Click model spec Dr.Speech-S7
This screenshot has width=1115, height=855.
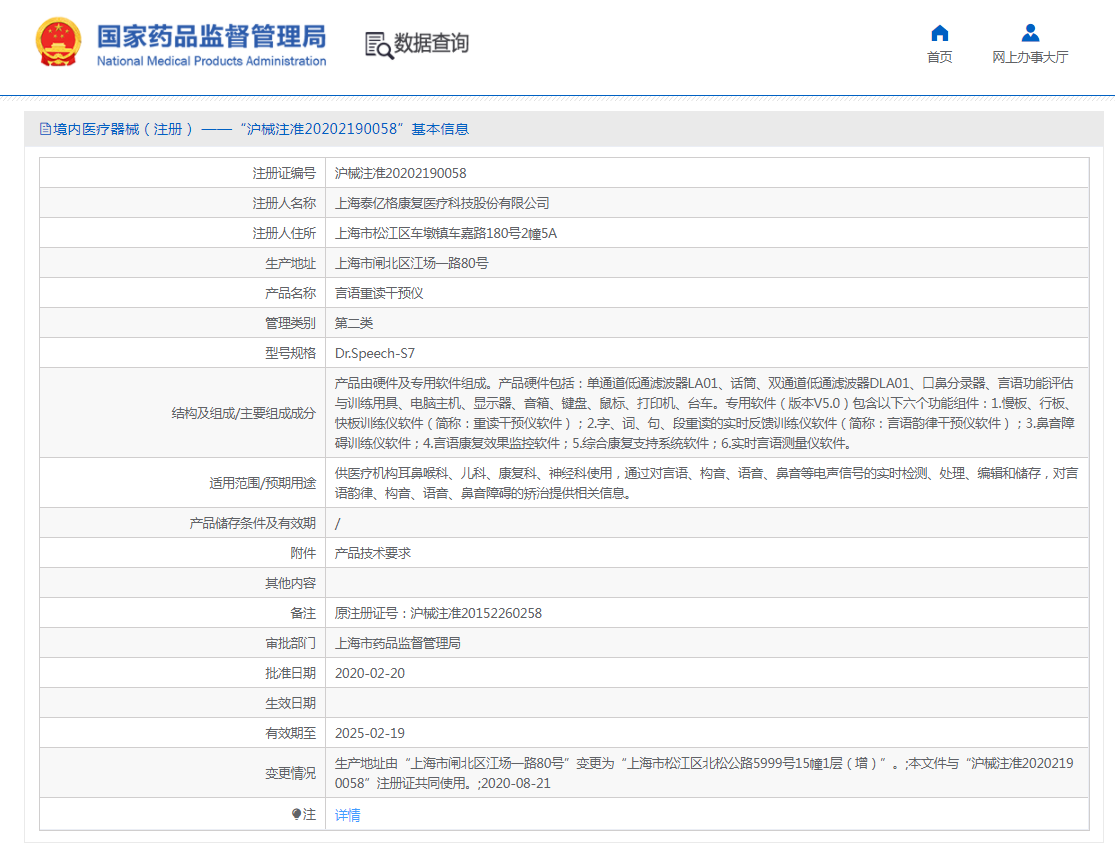pos(375,353)
